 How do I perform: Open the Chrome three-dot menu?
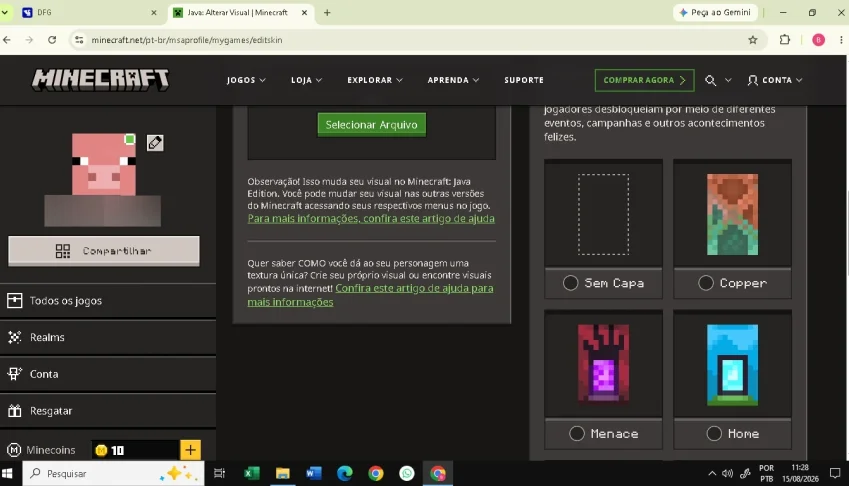point(841,40)
